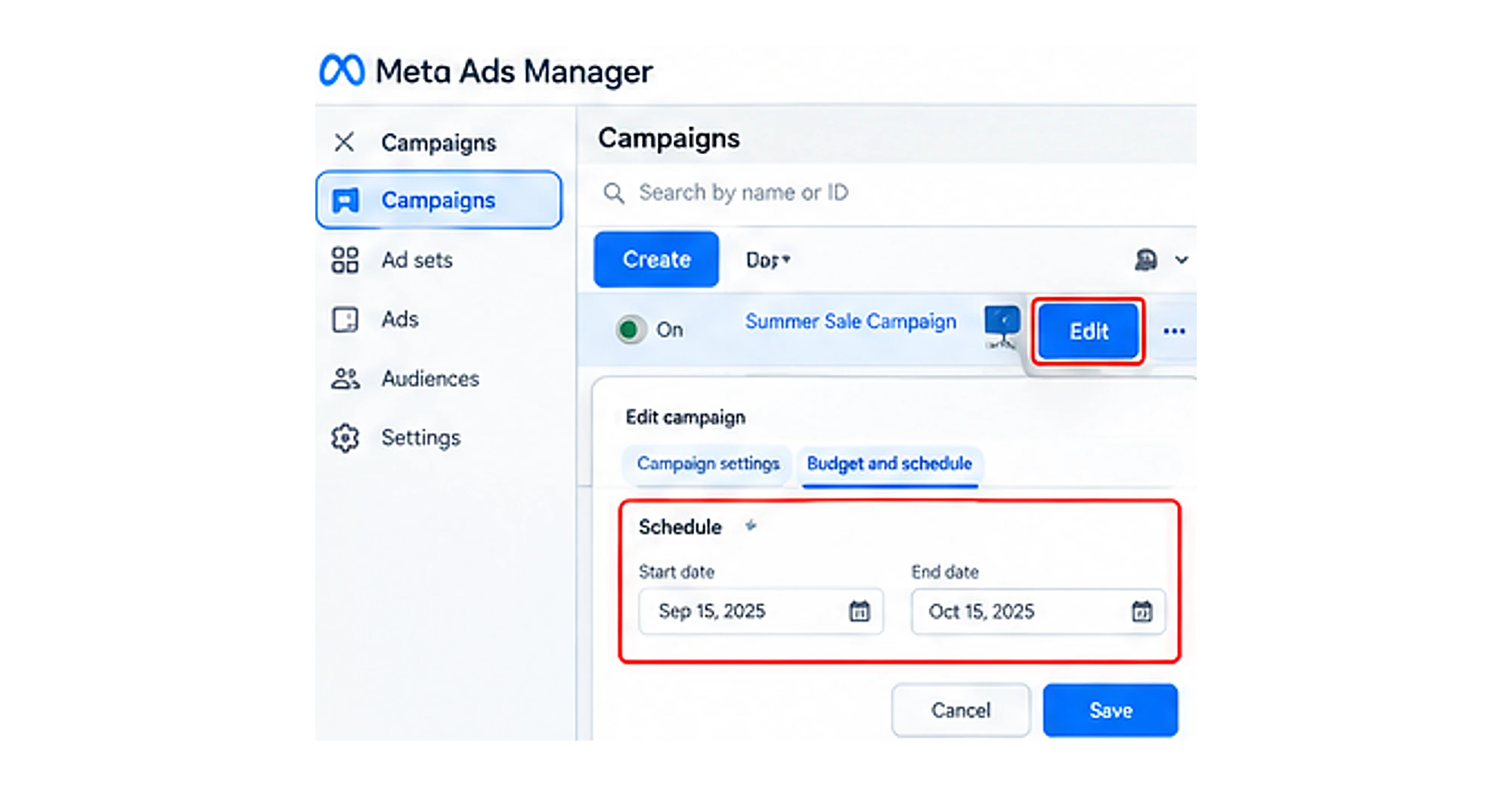
Task: Click the icon next to the Schedule heading
Action: (x=751, y=525)
